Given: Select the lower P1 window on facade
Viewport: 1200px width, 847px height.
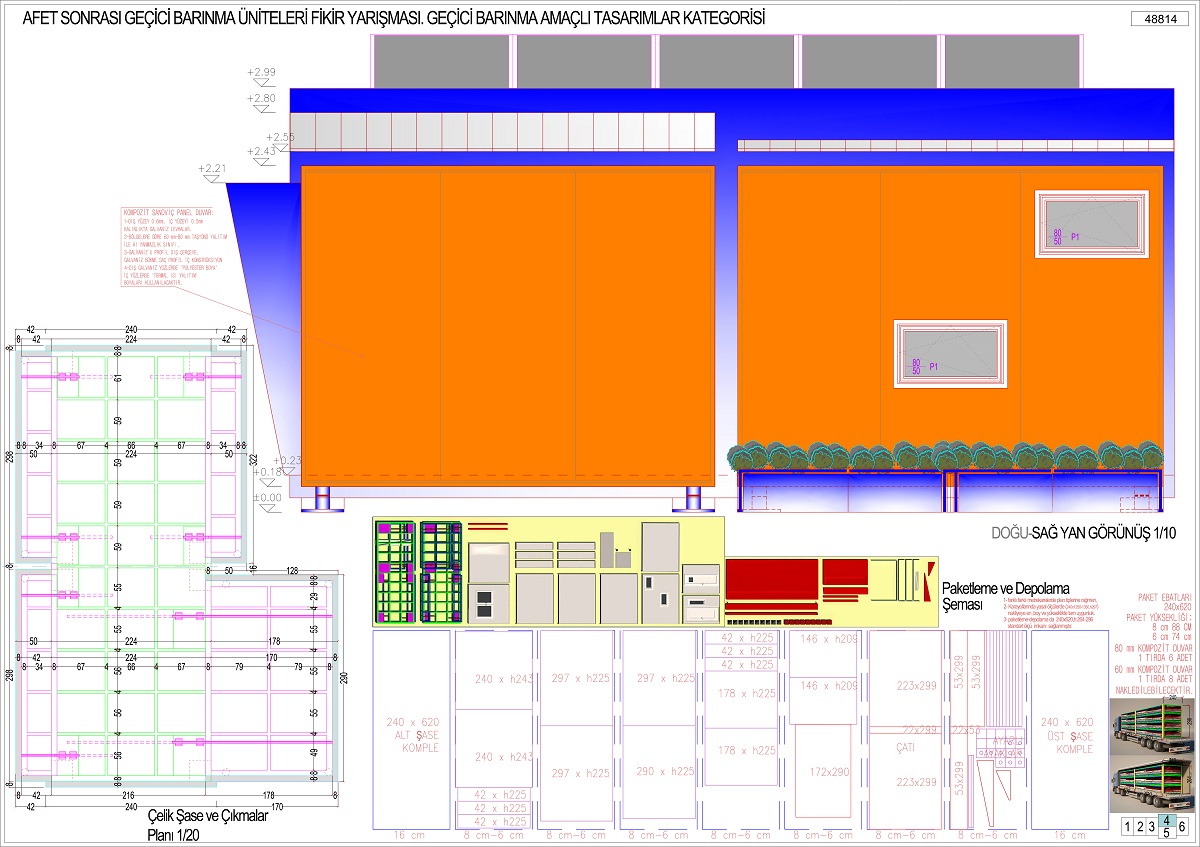Looking at the screenshot, I should click(948, 351).
